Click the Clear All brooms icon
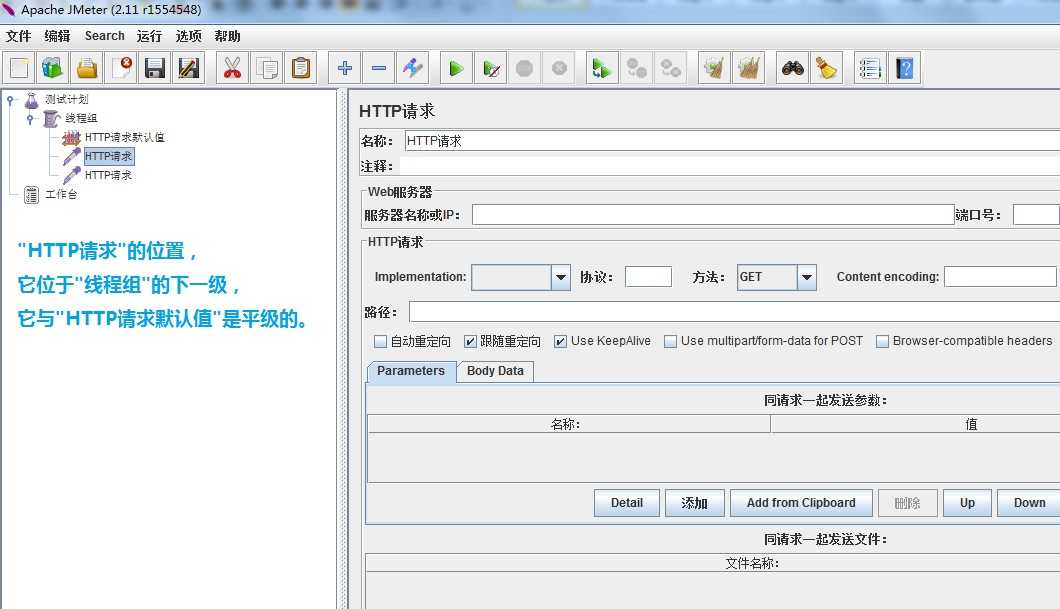The image size is (1060, 609). point(748,68)
